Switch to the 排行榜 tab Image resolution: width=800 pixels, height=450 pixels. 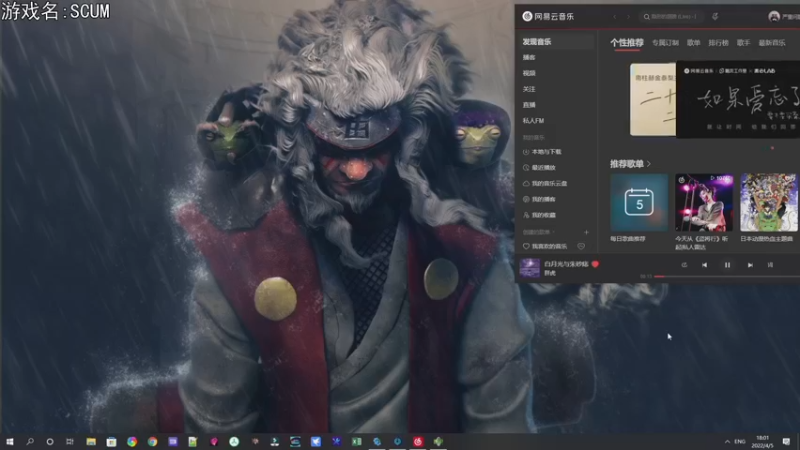718,43
